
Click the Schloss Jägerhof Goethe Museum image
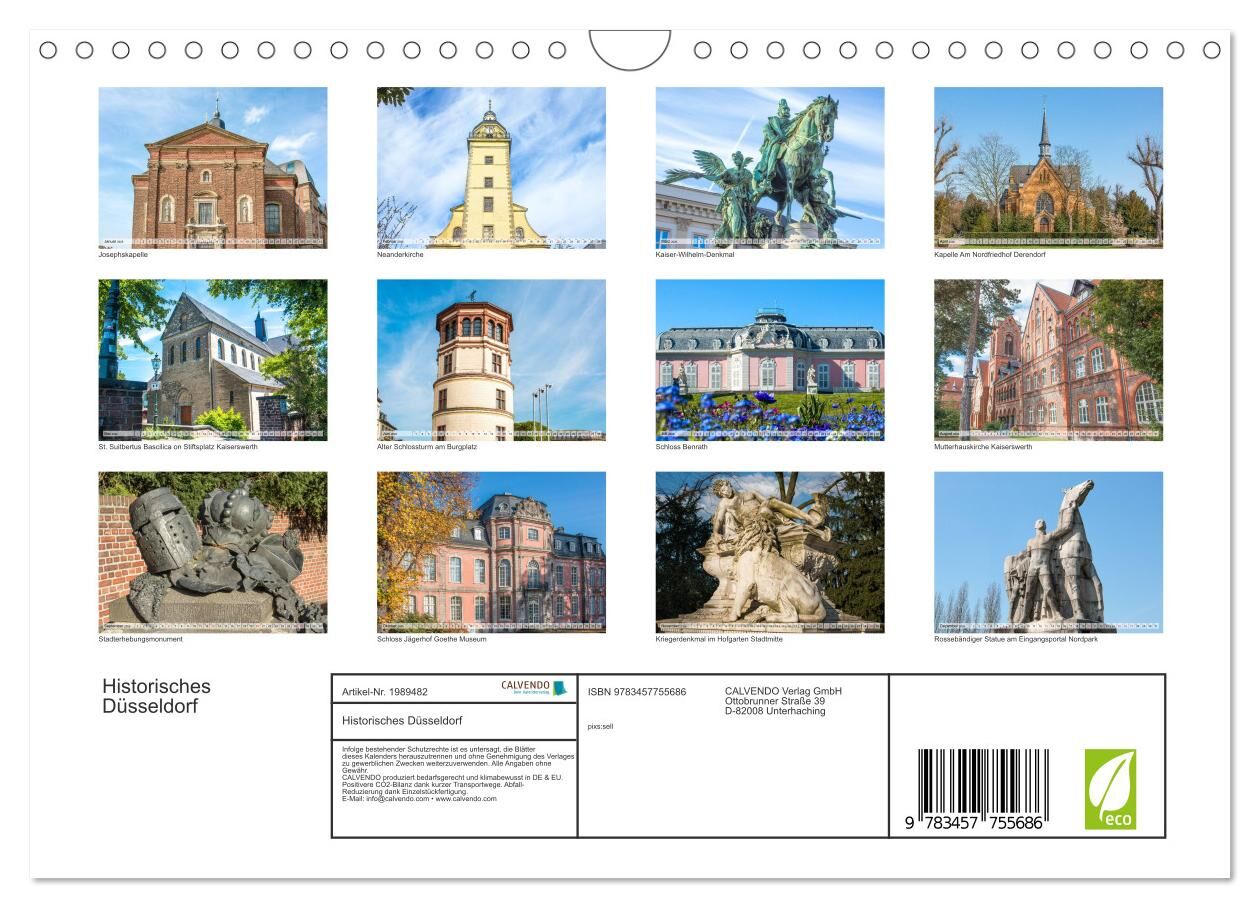point(491,552)
